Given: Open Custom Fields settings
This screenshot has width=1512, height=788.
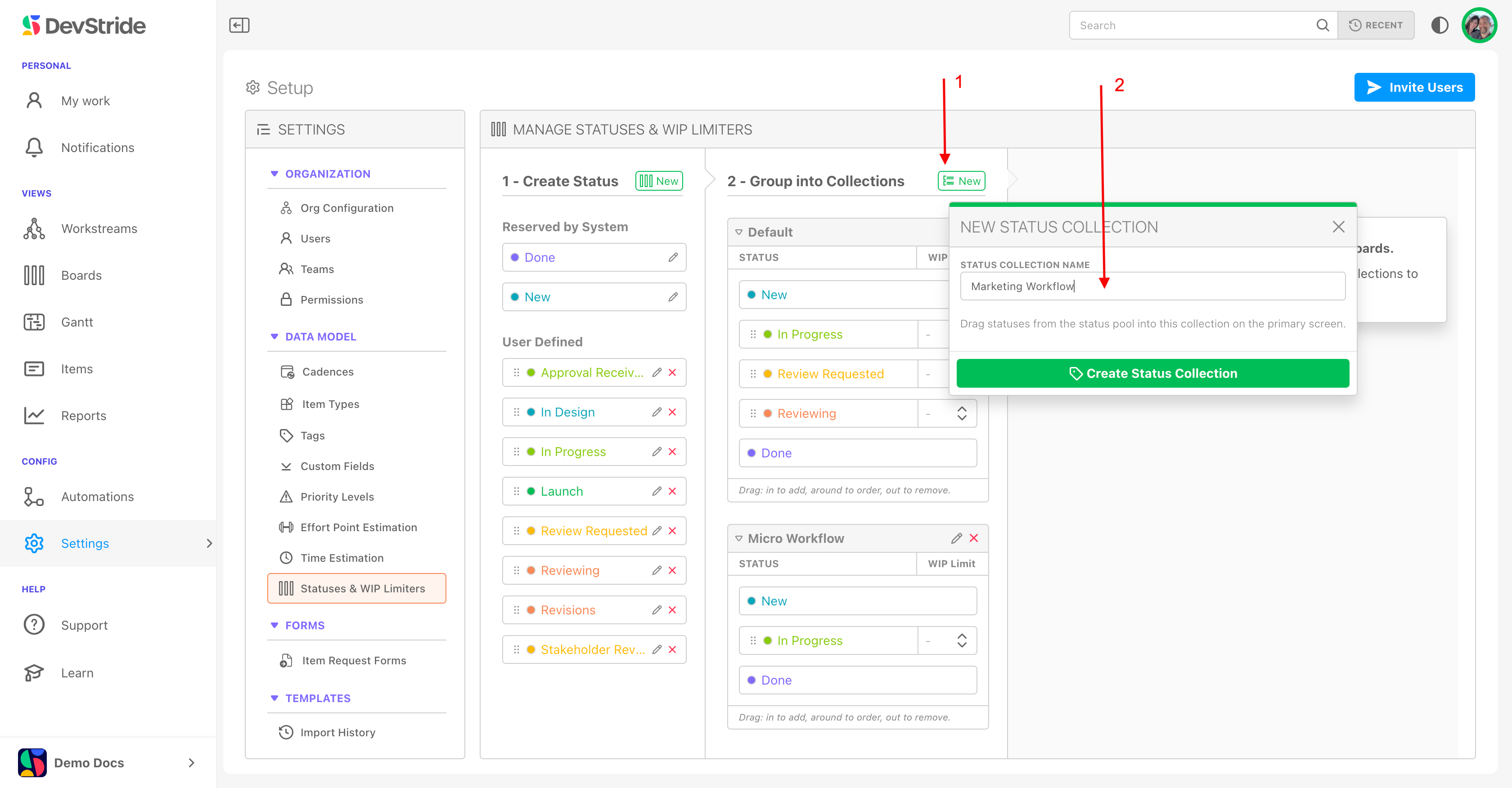Looking at the screenshot, I should click(x=337, y=466).
